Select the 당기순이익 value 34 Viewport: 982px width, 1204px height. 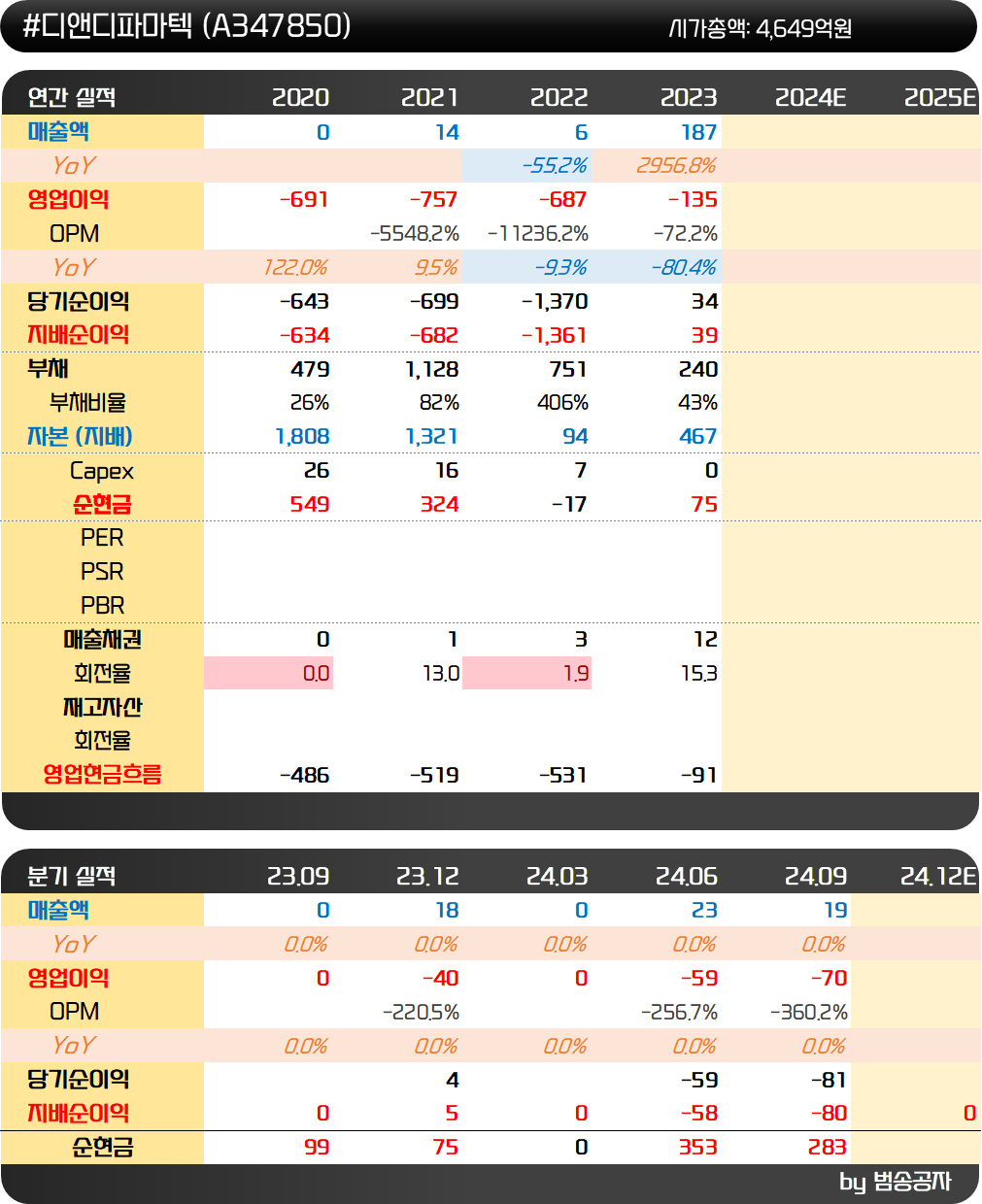pyautogui.click(x=705, y=302)
